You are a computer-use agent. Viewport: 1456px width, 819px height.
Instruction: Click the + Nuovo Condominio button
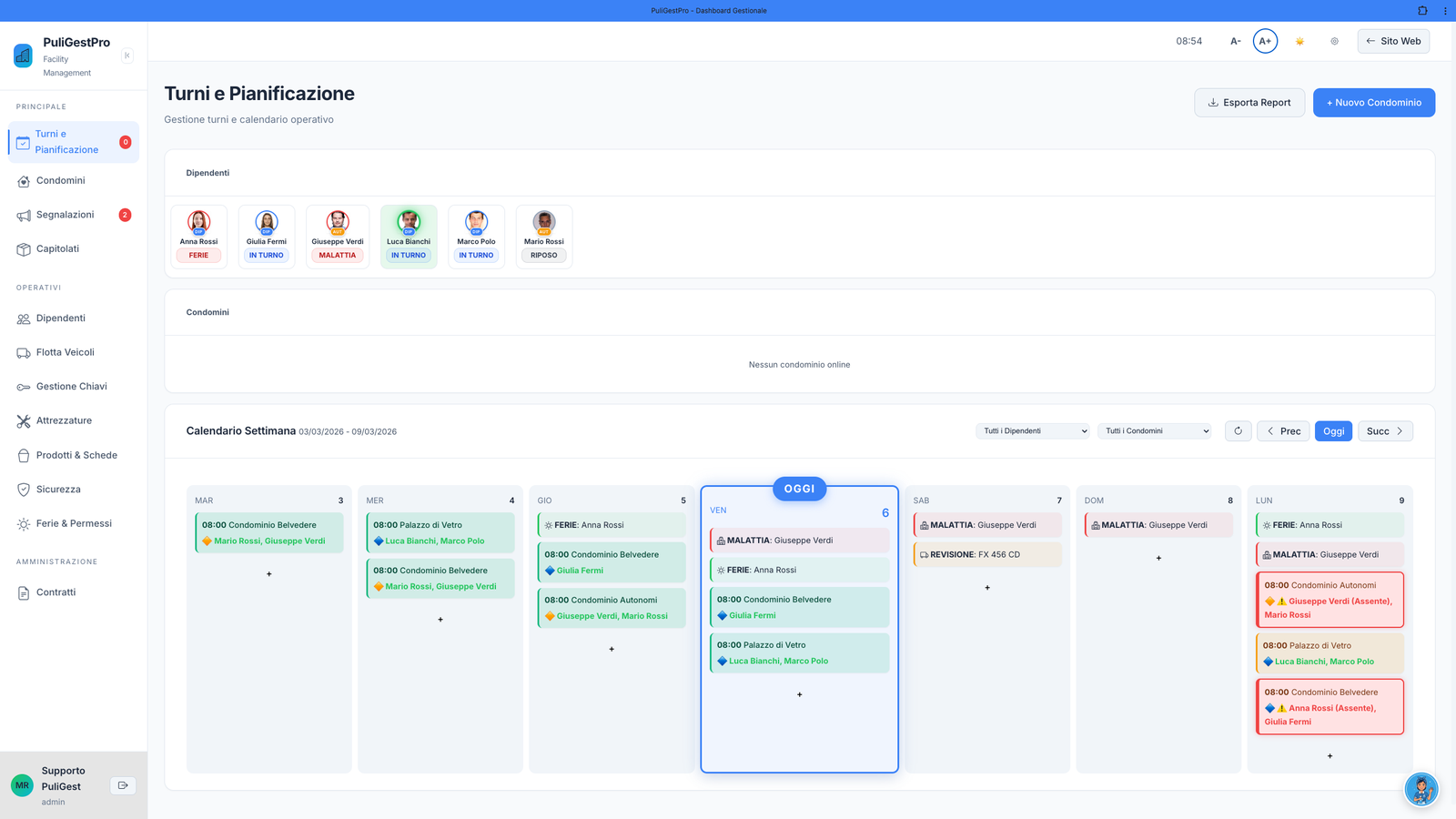point(1374,102)
